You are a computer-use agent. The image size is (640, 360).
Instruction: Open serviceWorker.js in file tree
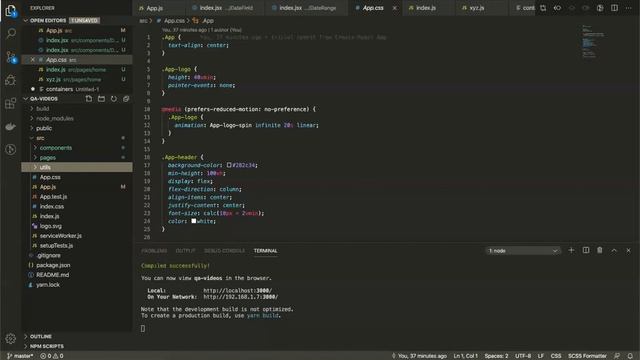61,236
